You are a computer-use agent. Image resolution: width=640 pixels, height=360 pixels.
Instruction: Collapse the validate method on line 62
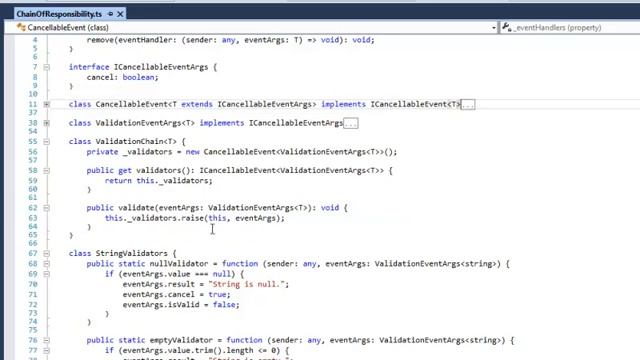tap(47, 208)
